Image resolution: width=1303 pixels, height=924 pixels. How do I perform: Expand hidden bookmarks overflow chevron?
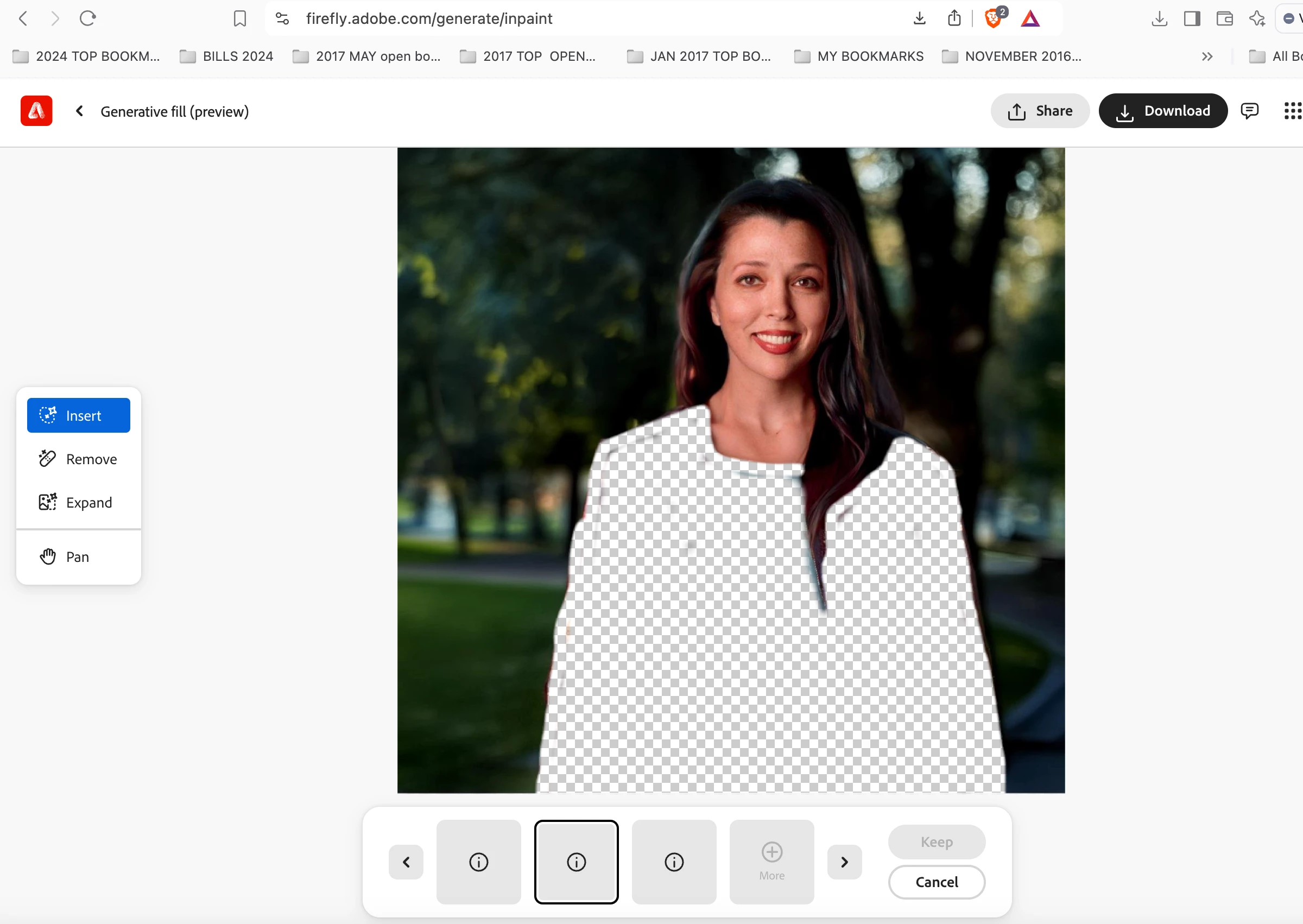1207,56
